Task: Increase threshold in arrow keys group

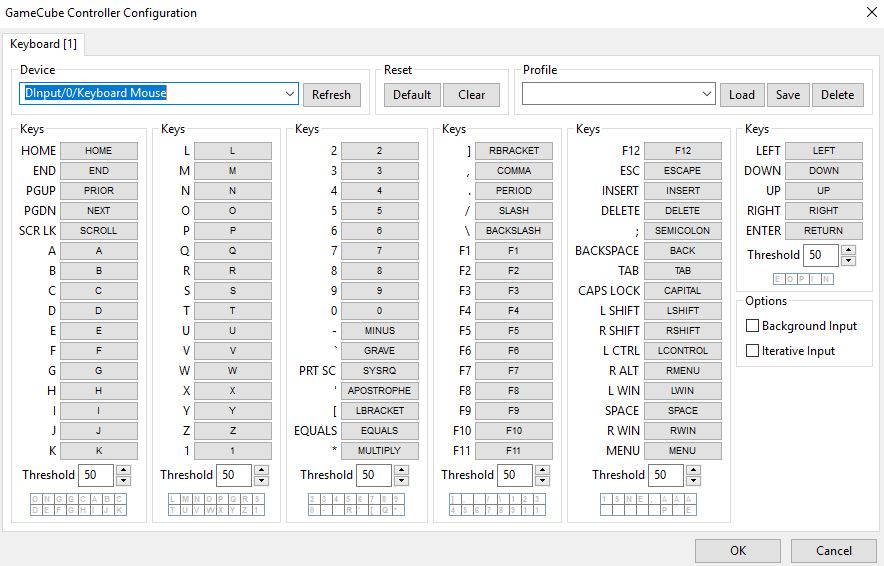Action: pos(848,250)
